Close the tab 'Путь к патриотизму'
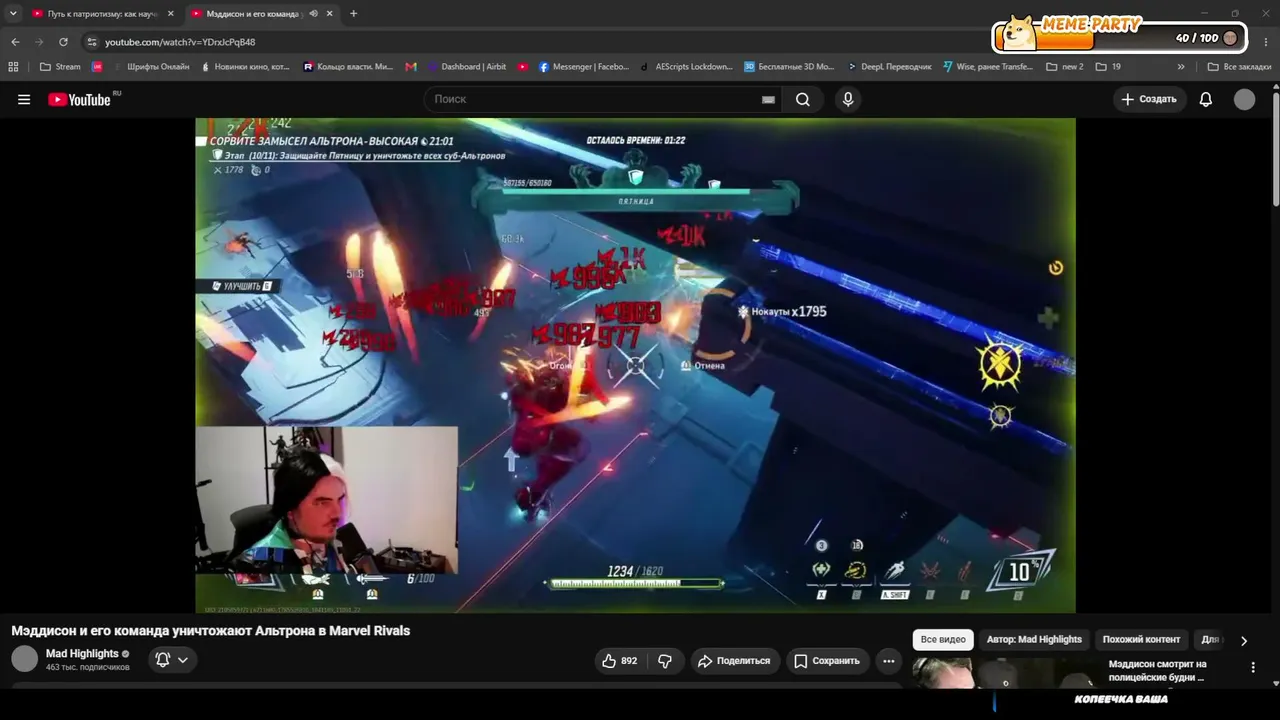The width and height of the screenshot is (1280, 720). tap(171, 14)
